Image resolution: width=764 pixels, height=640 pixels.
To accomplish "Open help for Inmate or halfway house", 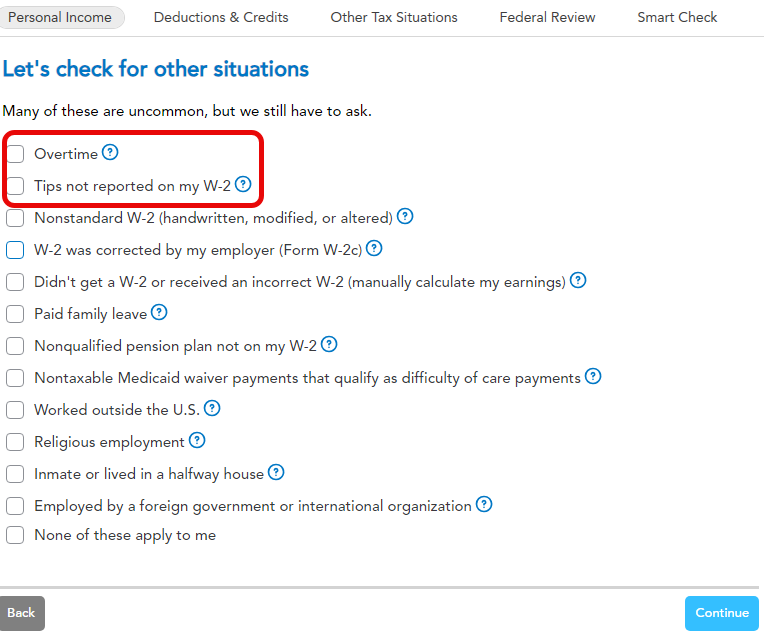I will click(x=276, y=473).
